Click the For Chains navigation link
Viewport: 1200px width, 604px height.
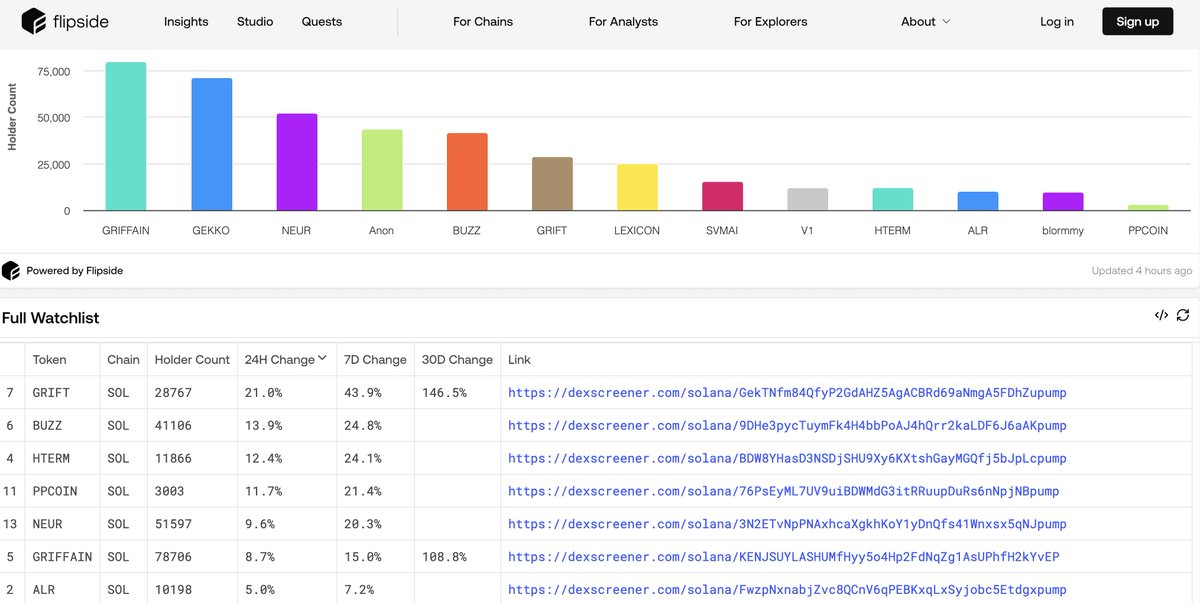(x=483, y=21)
